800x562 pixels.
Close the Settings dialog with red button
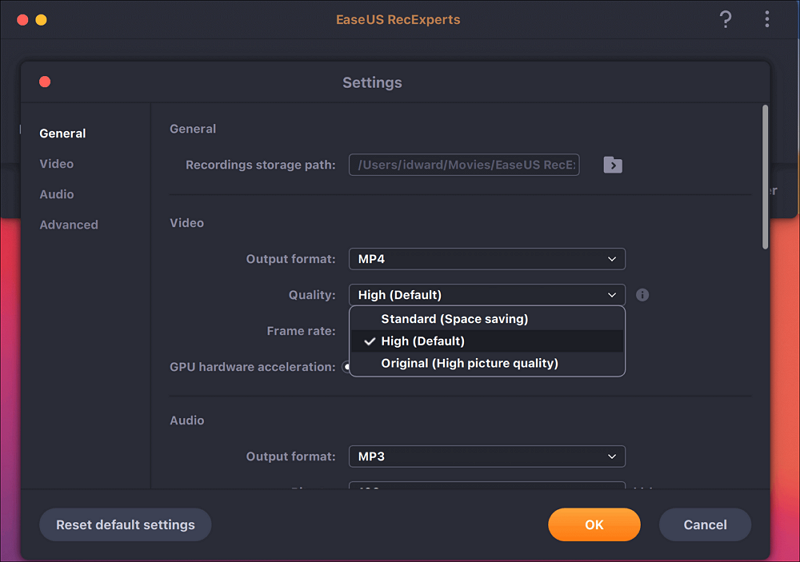click(45, 82)
